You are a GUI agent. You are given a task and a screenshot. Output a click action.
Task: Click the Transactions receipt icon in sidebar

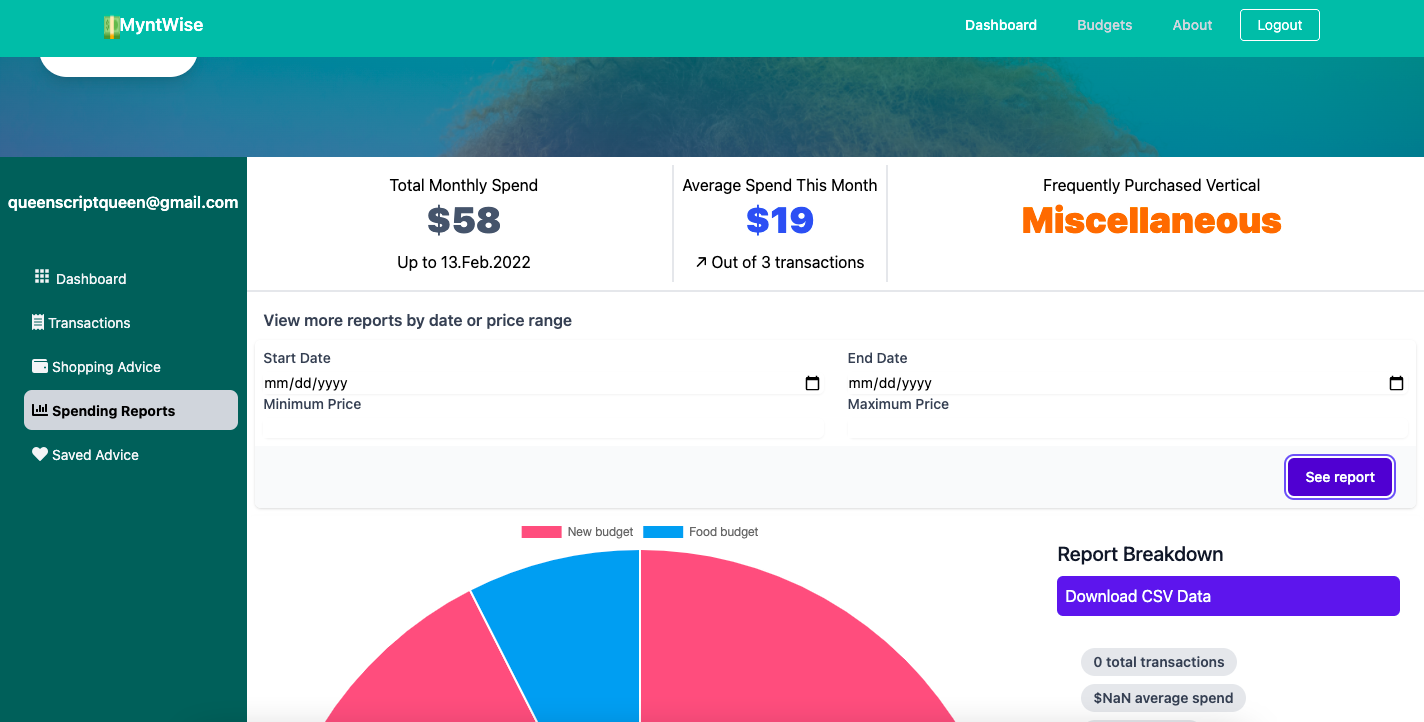(38, 322)
